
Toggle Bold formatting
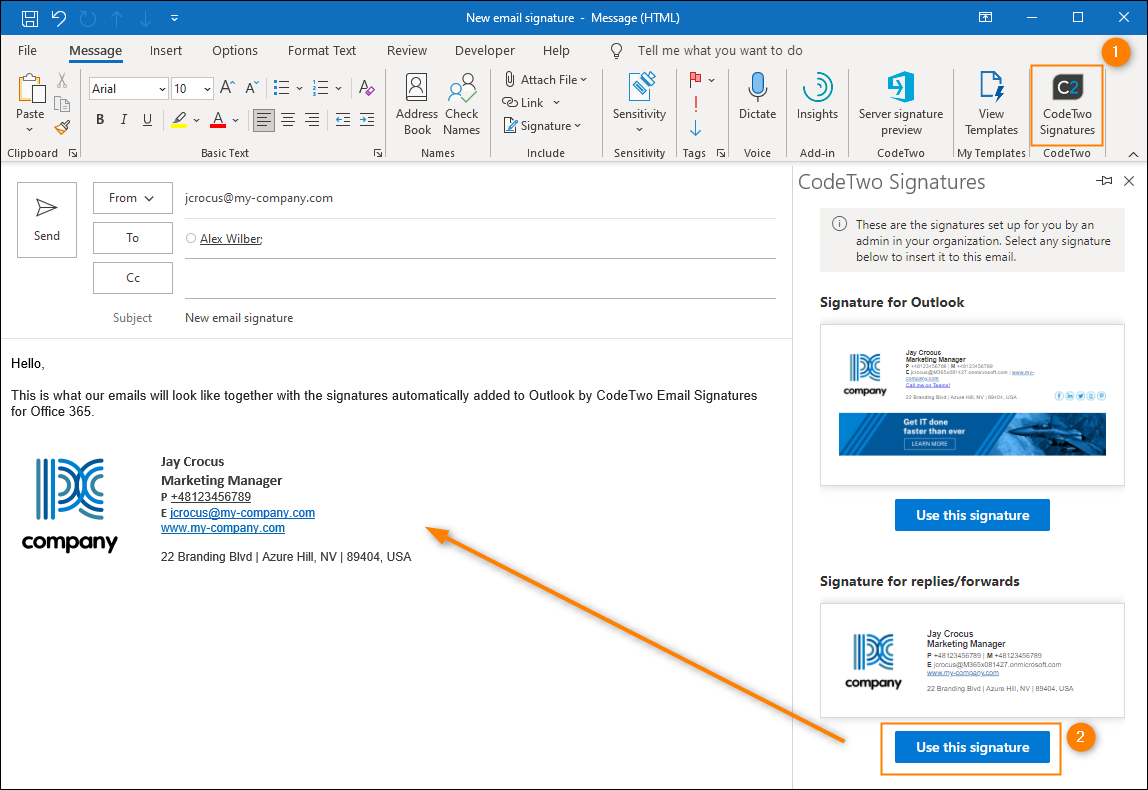coord(100,119)
